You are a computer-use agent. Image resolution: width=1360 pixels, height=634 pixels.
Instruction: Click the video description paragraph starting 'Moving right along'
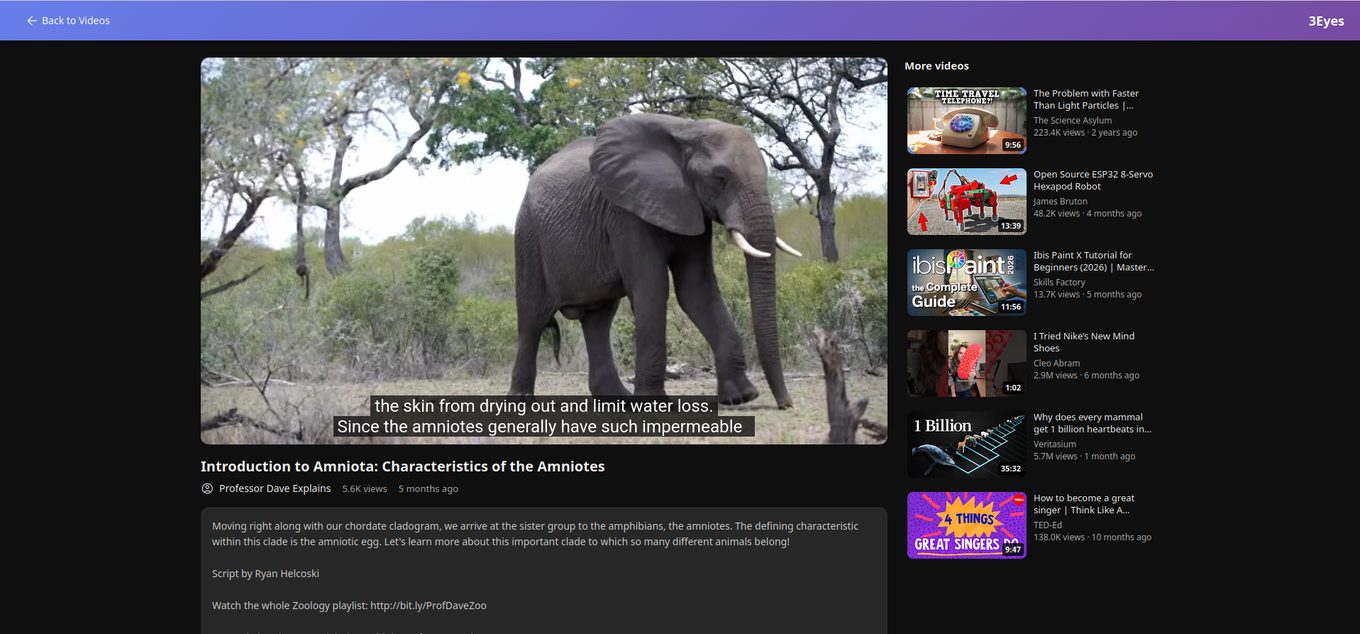pos(535,534)
